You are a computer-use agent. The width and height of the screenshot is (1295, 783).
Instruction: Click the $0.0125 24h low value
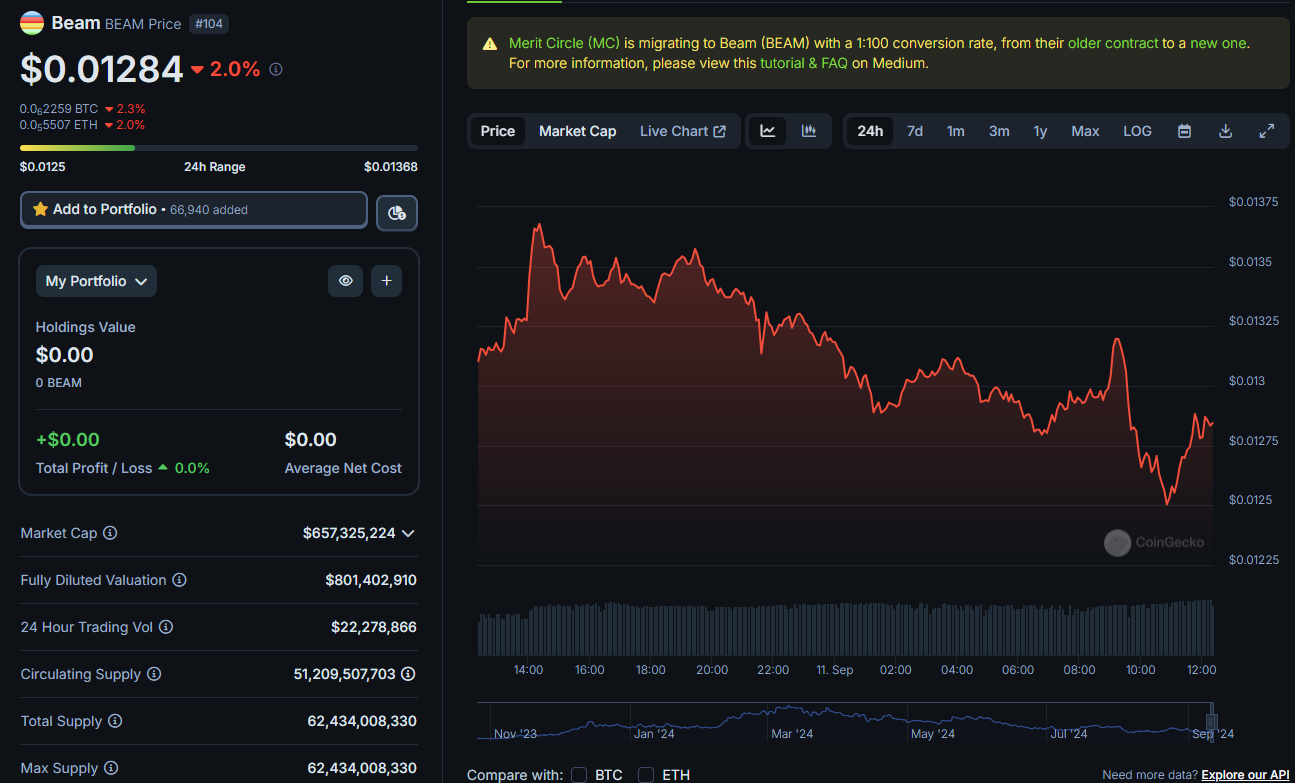(43, 167)
